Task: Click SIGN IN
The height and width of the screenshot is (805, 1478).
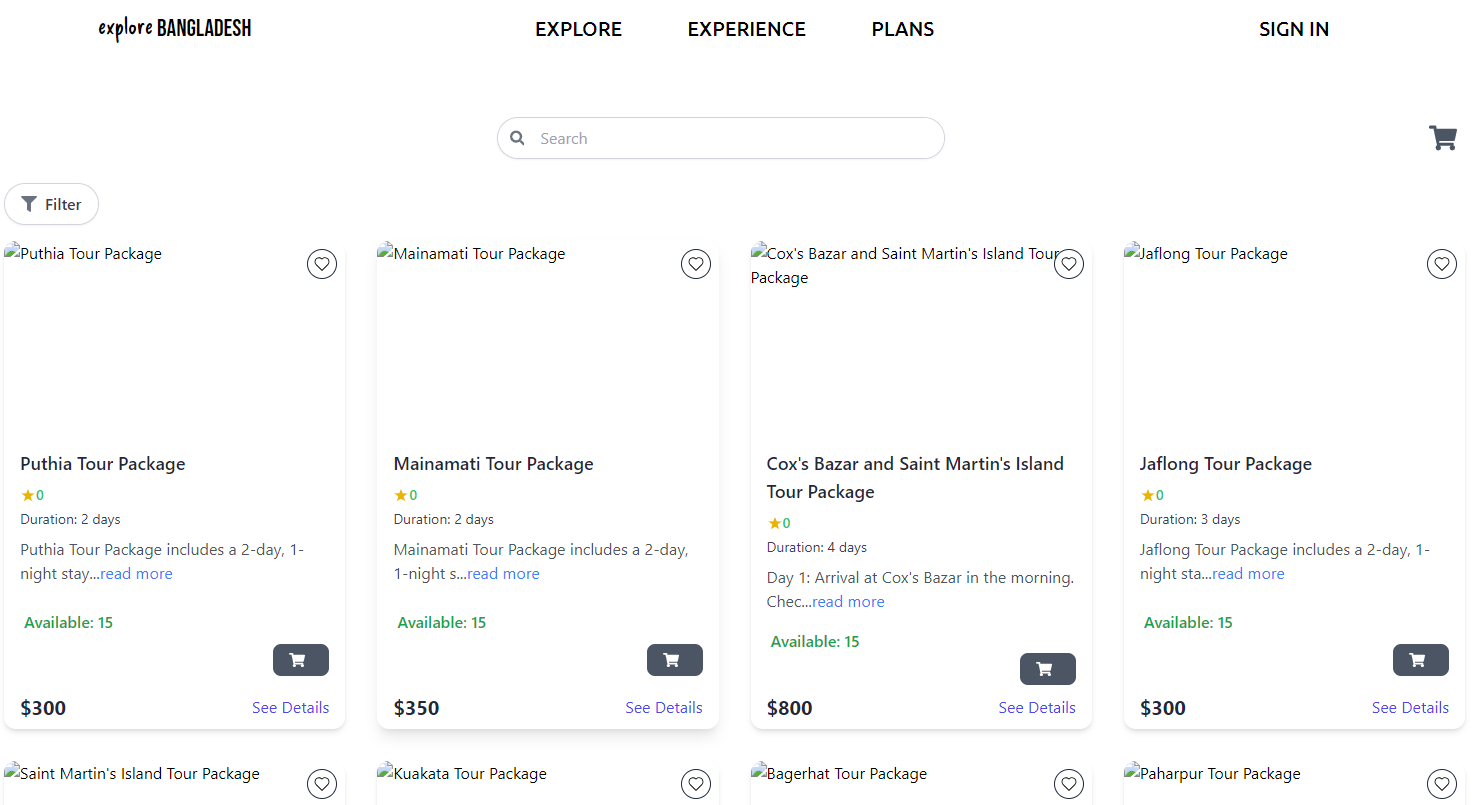Action: [x=1294, y=29]
